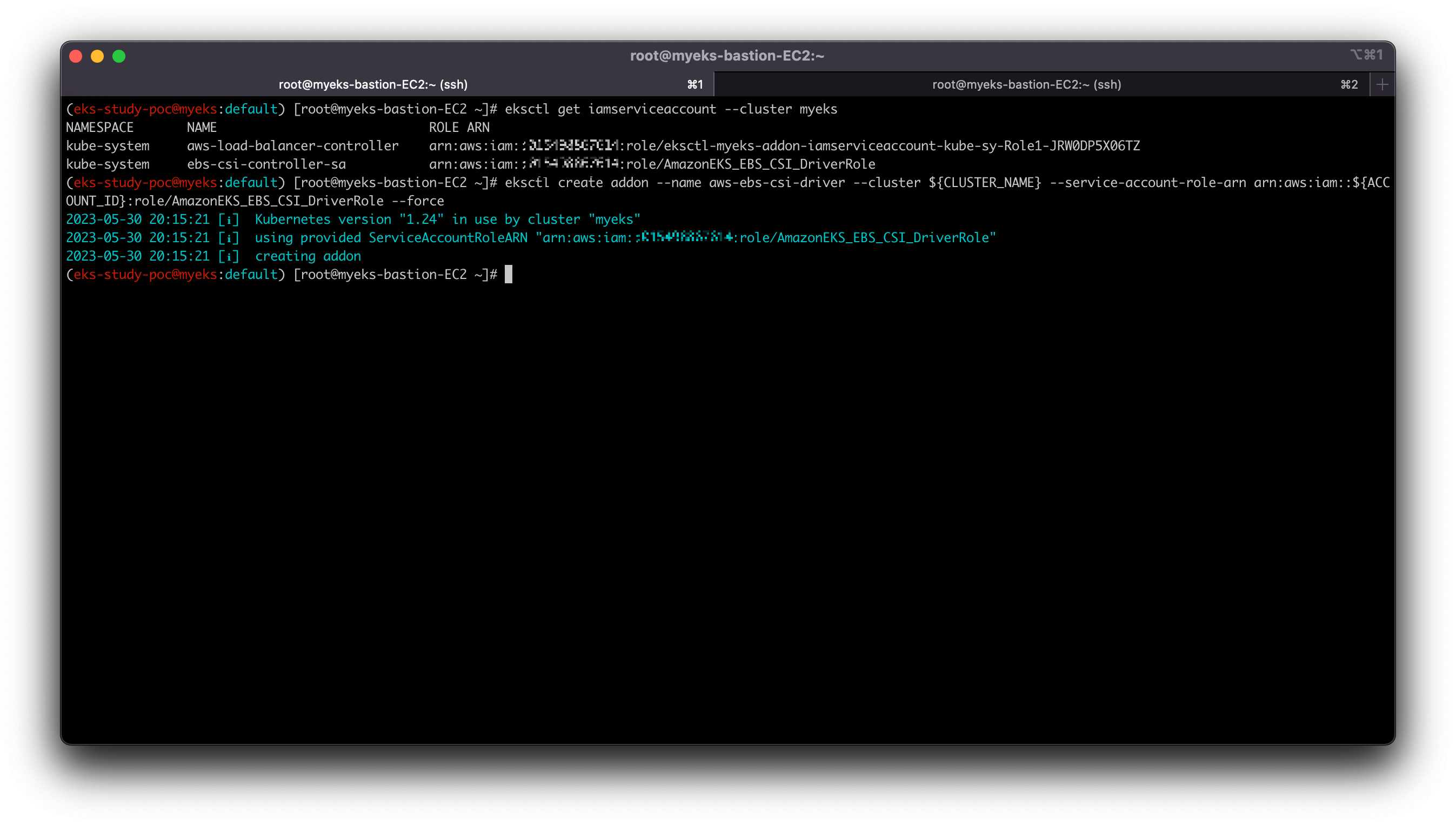Click the ebs-csi-controller-sa service account name

click(x=266, y=164)
